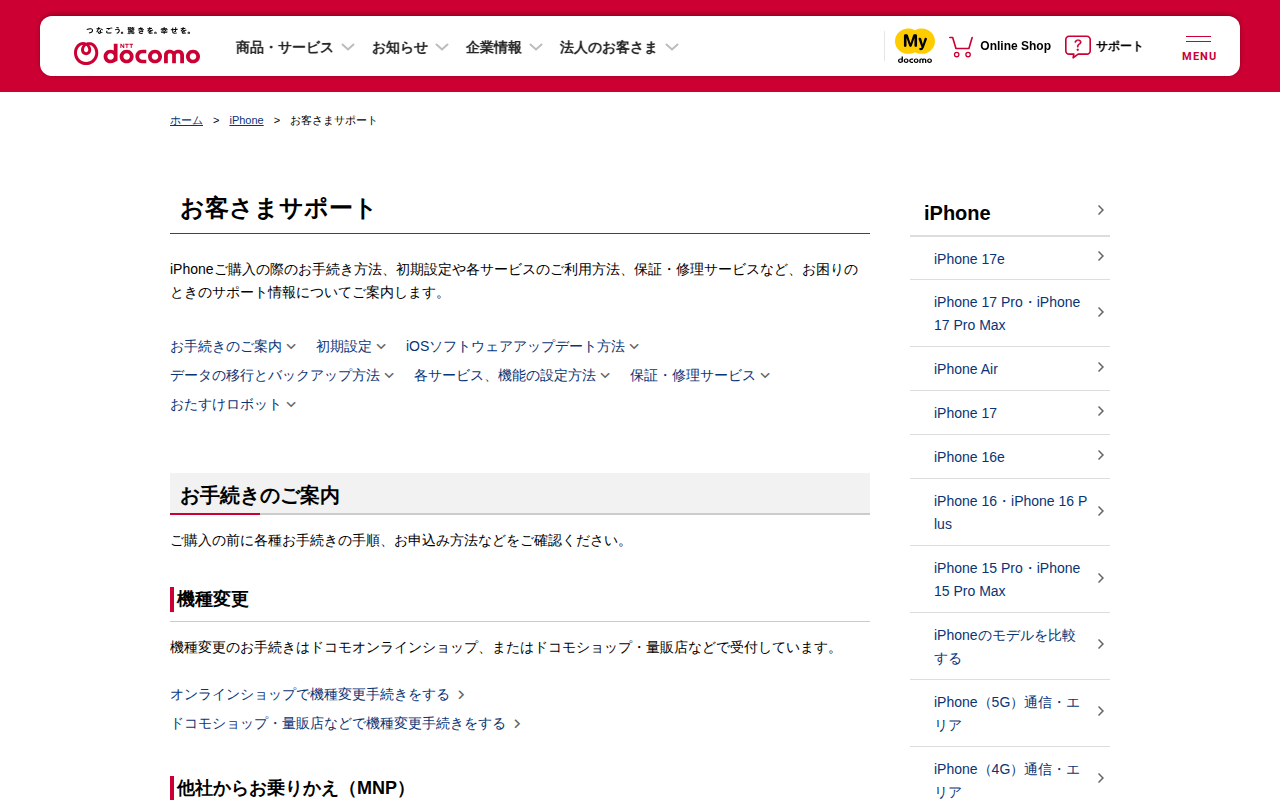Jump to 各サービス、機能の設定方法 anchor
This screenshot has height=800, width=1280.
512,375
